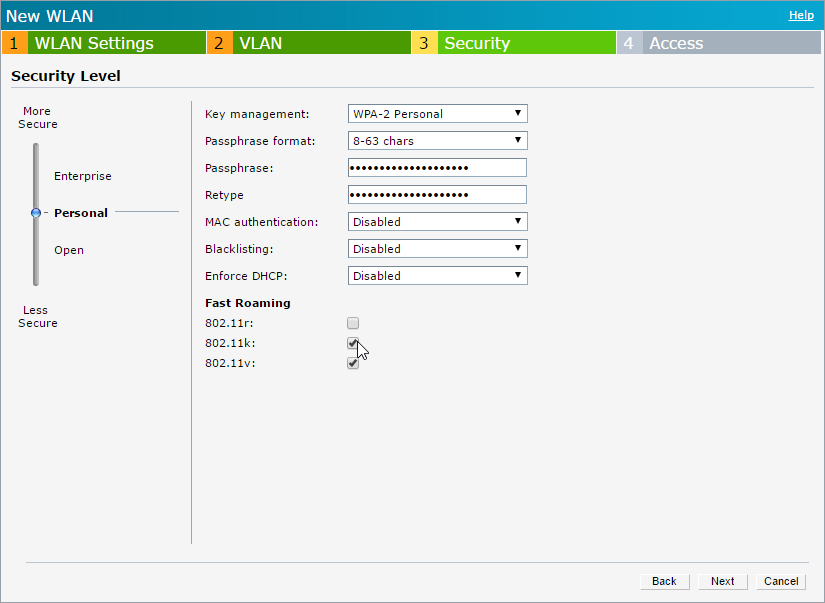This screenshot has width=825, height=603.
Task: Click the Fast Roaming heading
Action: pos(248,303)
